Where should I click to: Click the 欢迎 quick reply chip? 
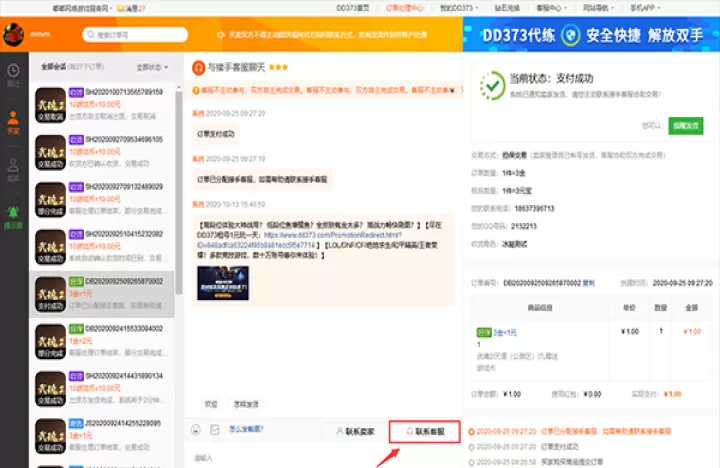pyautogui.click(x=211, y=404)
